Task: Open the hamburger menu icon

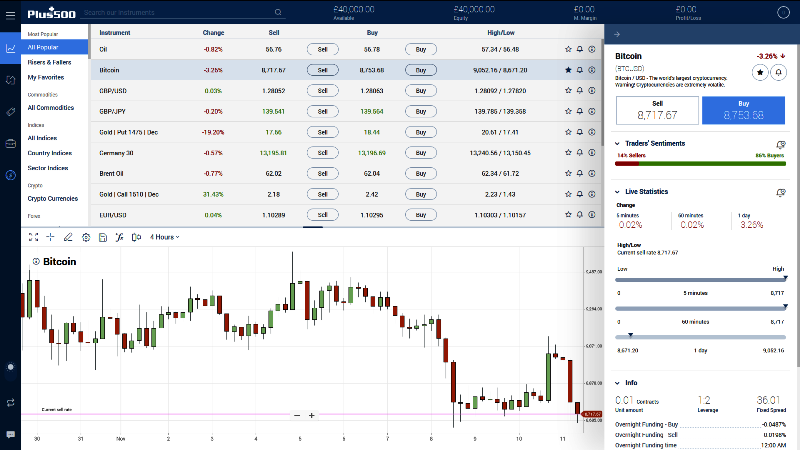Action: point(10,14)
